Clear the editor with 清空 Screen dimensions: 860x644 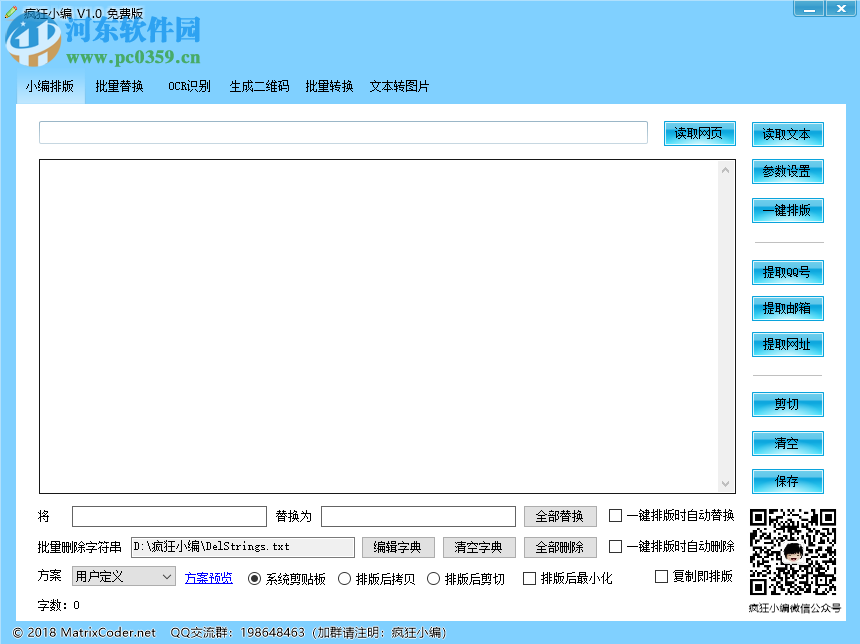787,443
